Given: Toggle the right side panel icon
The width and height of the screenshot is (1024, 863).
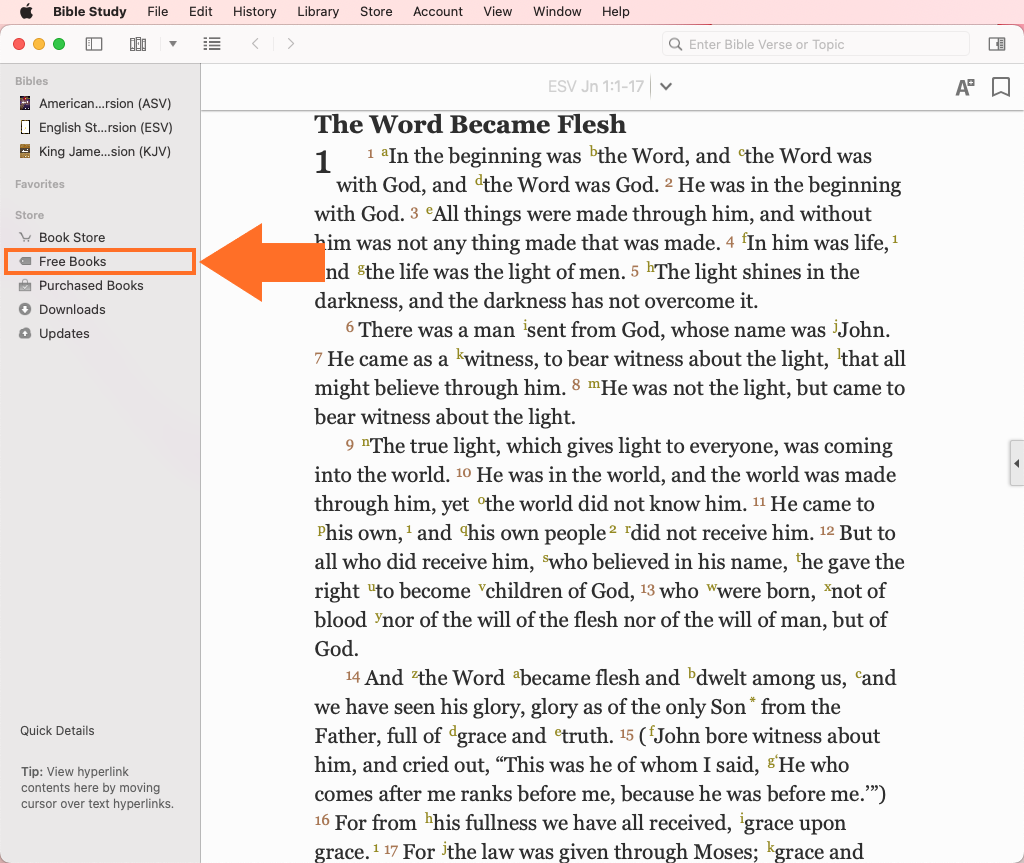Looking at the screenshot, I should coord(996,44).
